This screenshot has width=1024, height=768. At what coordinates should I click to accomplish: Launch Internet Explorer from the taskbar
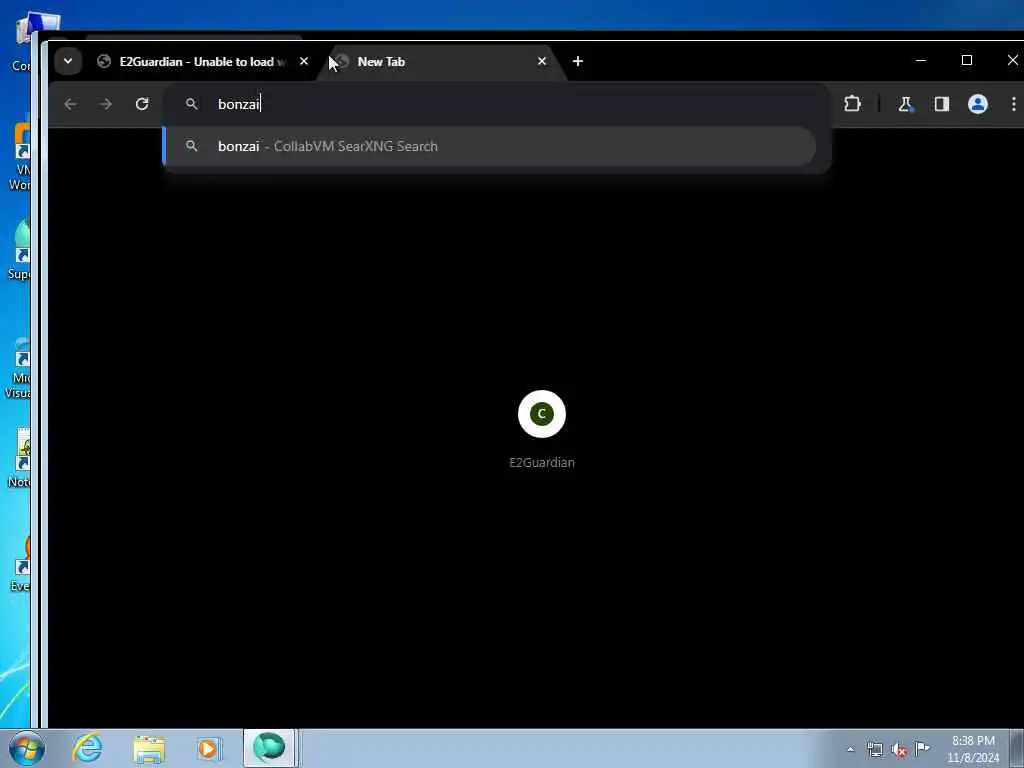(x=88, y=748)
